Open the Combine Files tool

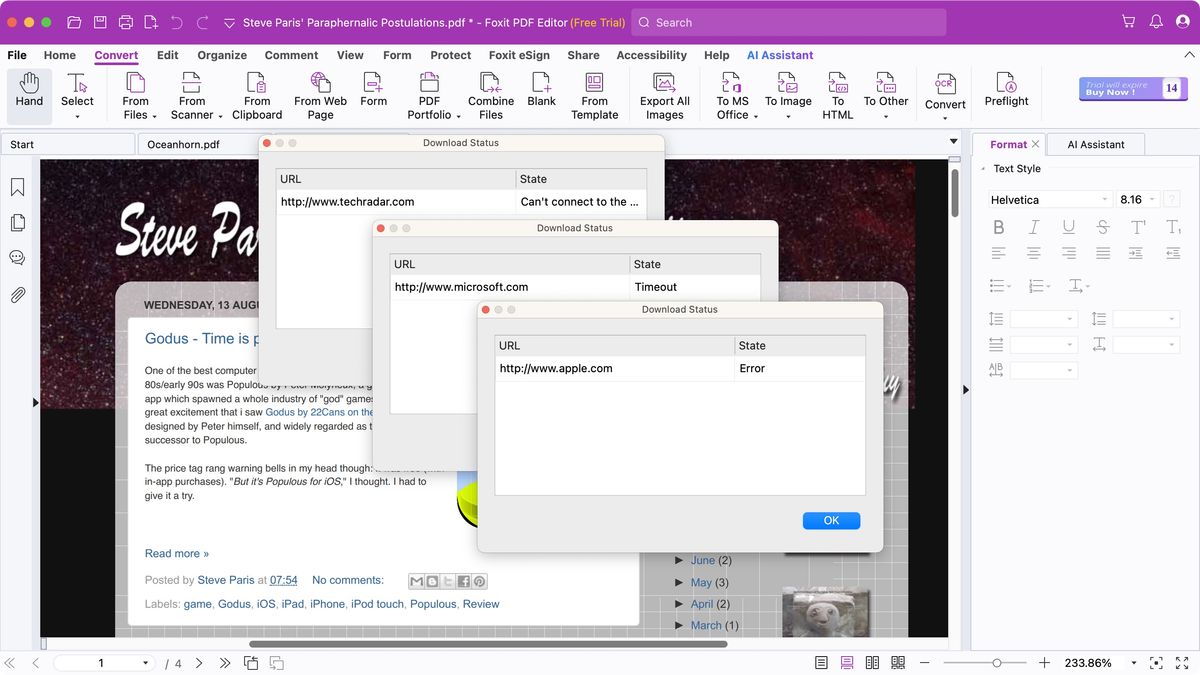tap(490, 94)
